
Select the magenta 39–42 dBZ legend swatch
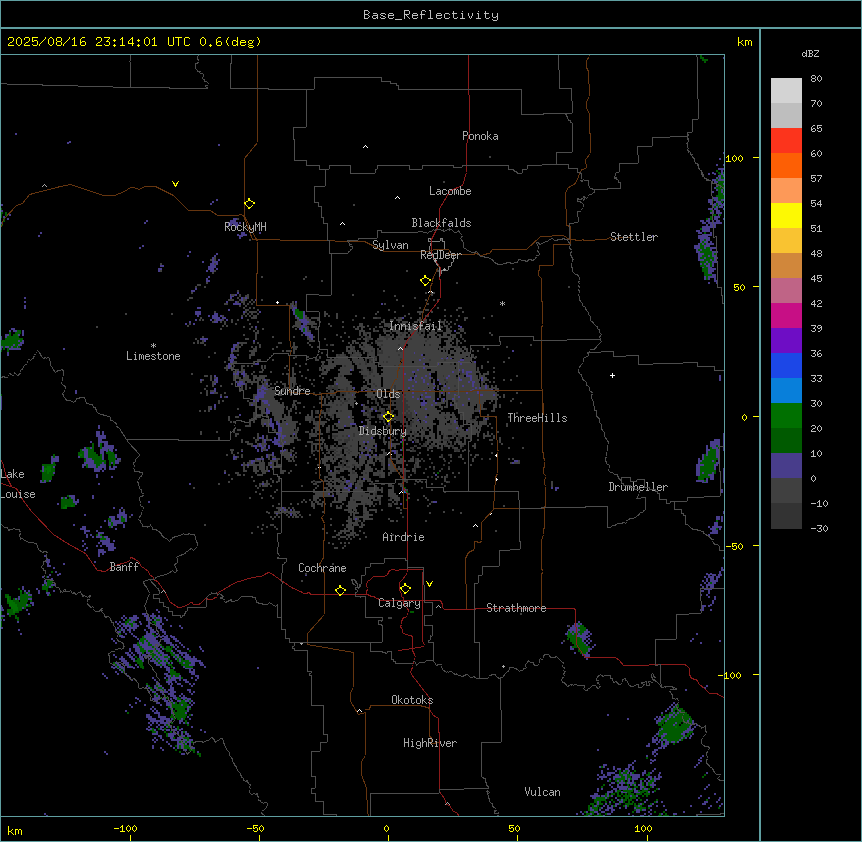coord(786,316)
